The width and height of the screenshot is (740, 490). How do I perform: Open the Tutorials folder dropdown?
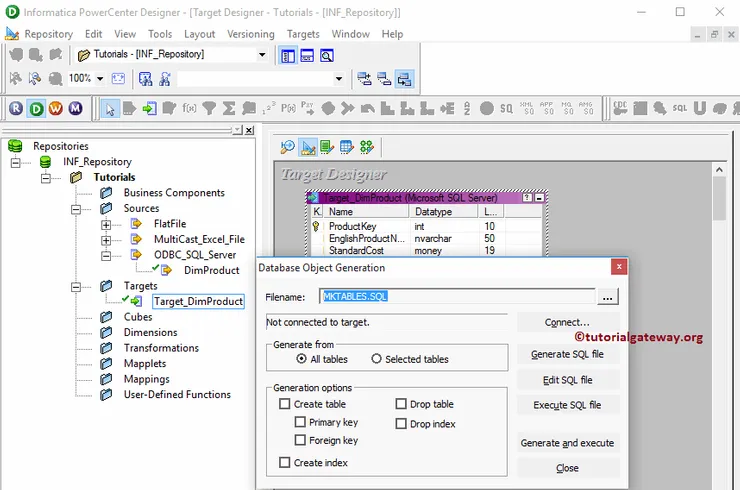click(262, 54)
